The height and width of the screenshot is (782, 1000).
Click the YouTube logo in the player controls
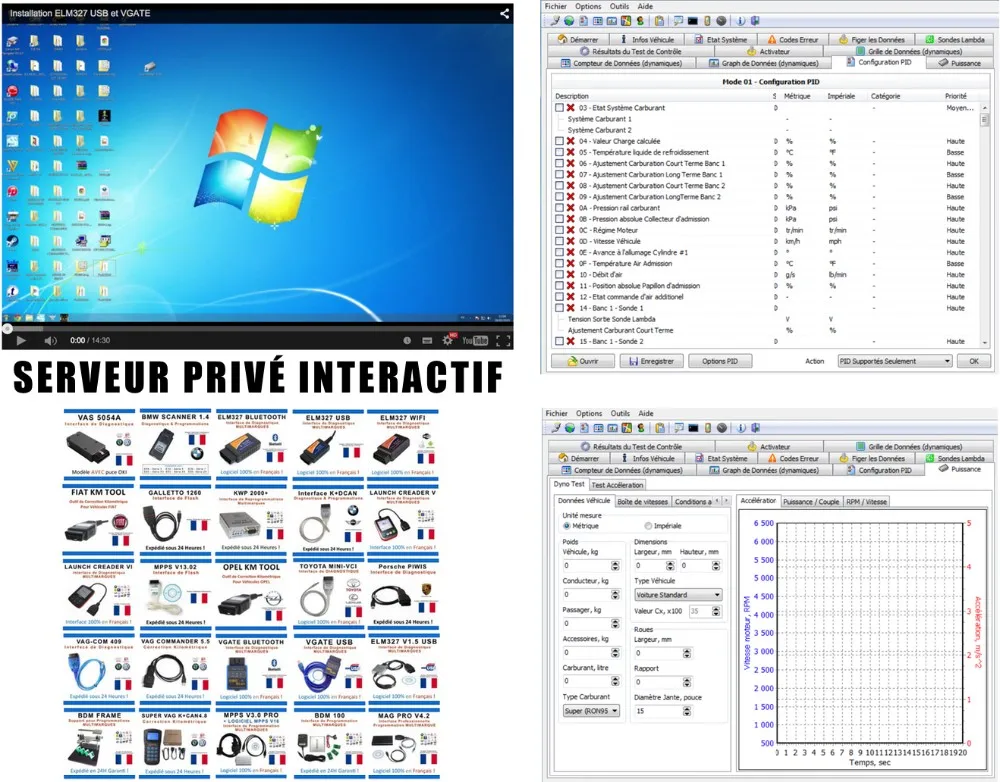pyautogui.click(x=475, y=341)
